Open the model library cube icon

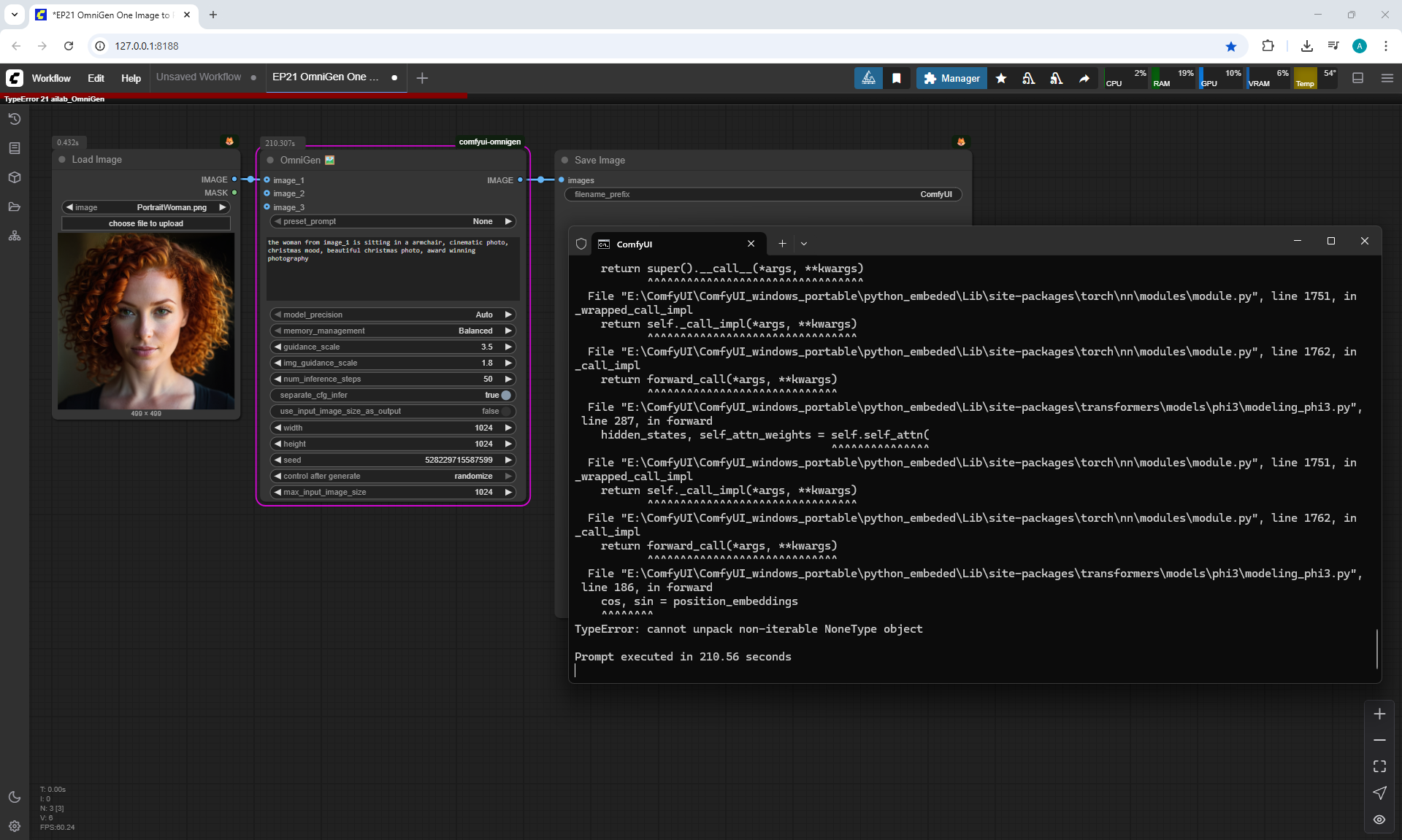coord(15,177)
